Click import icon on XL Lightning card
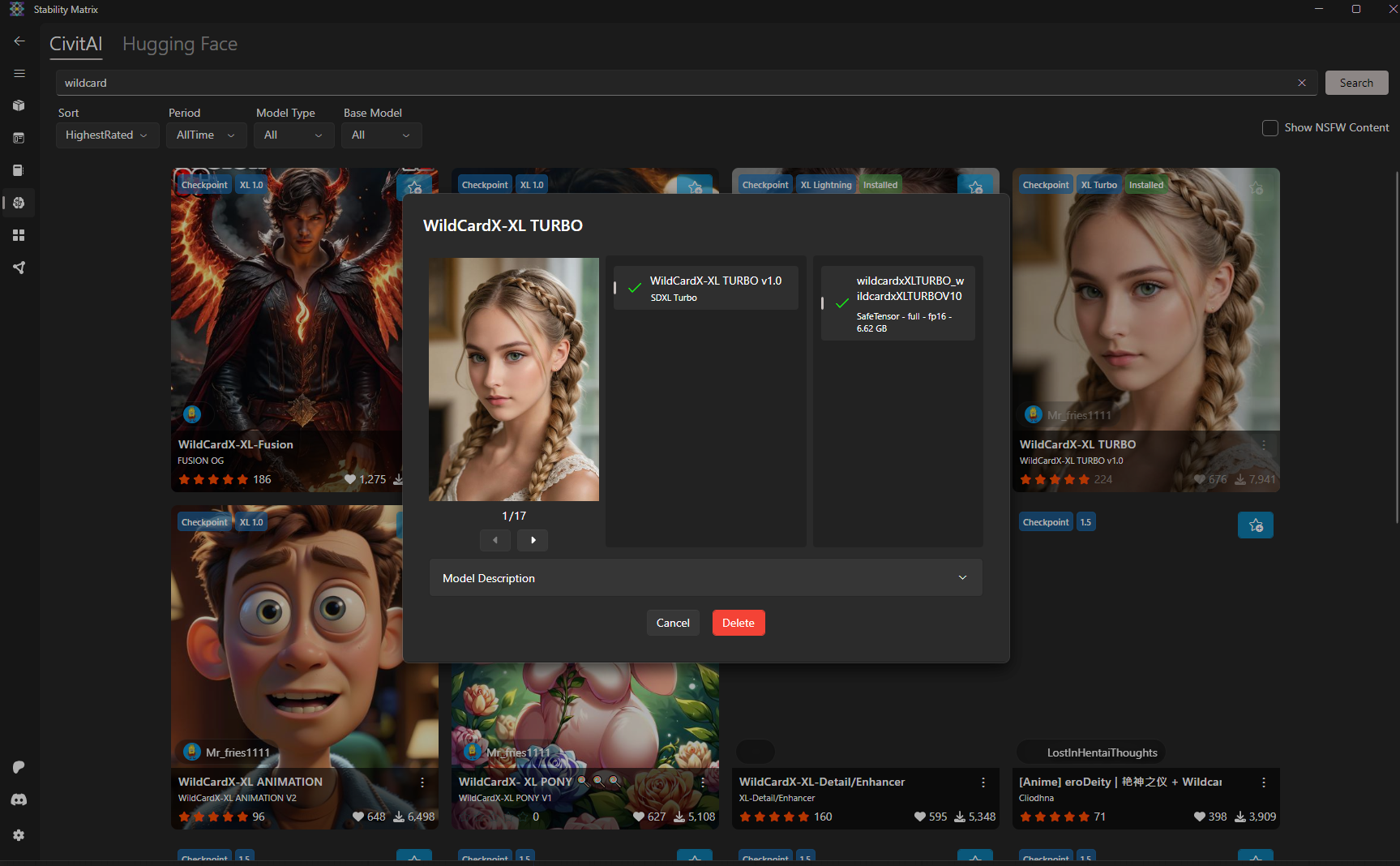This screenshot has height=866, width=1400. click(975, 186)
